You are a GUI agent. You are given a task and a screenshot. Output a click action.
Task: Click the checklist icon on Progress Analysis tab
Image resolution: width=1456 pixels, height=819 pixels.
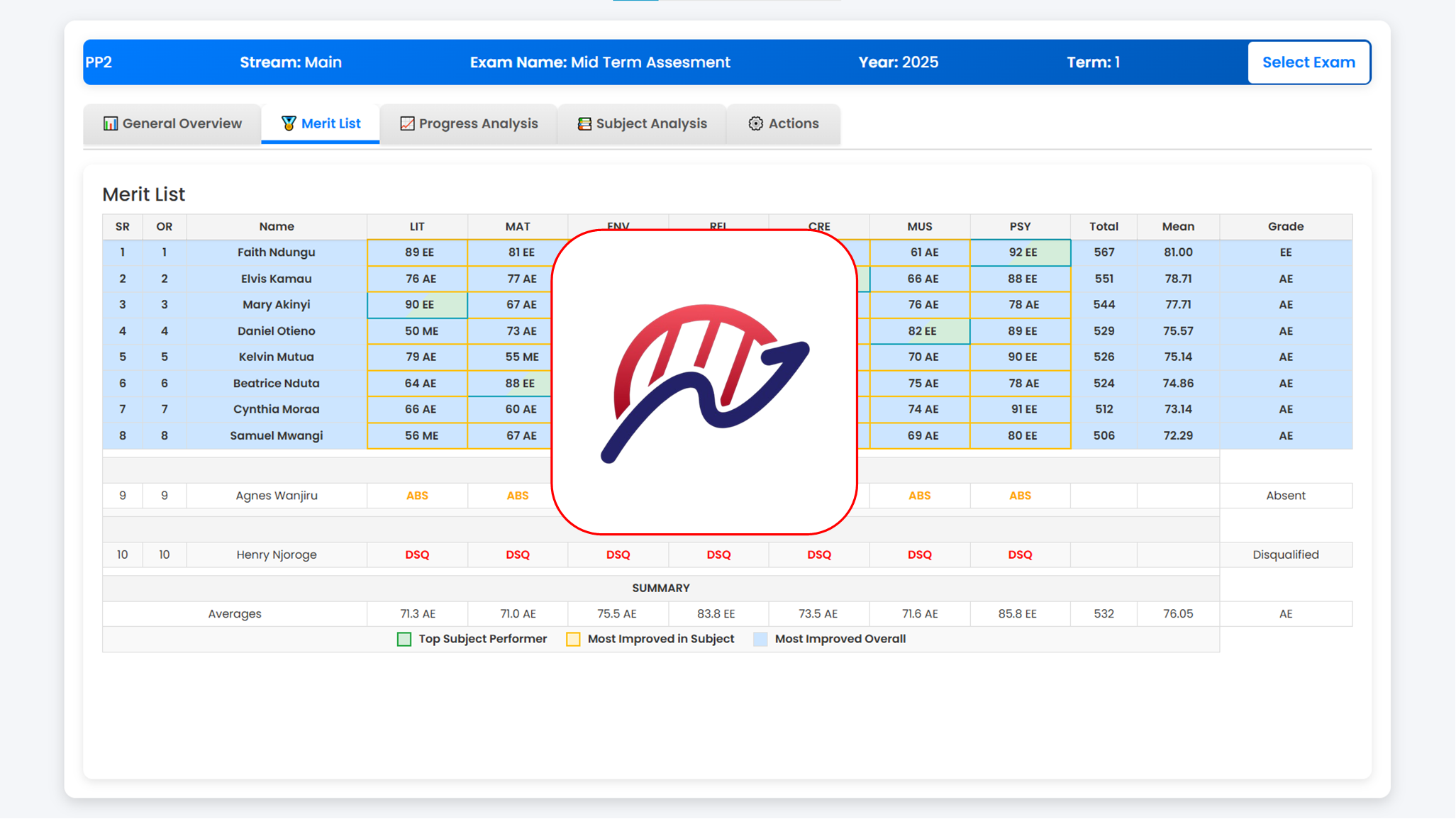tap(406, 123)
